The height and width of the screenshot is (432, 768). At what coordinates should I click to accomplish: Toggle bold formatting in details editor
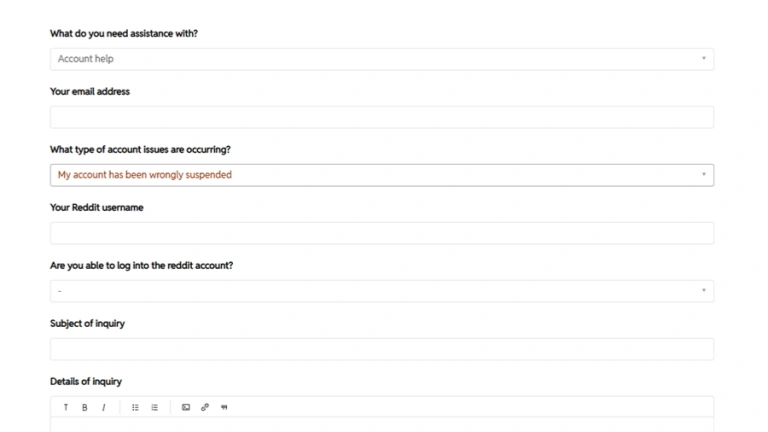coord(84,407)
